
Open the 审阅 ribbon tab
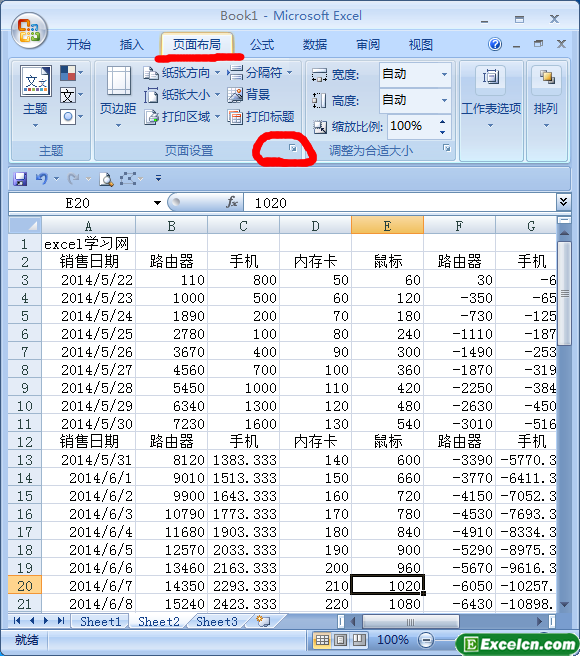point(368,44)
